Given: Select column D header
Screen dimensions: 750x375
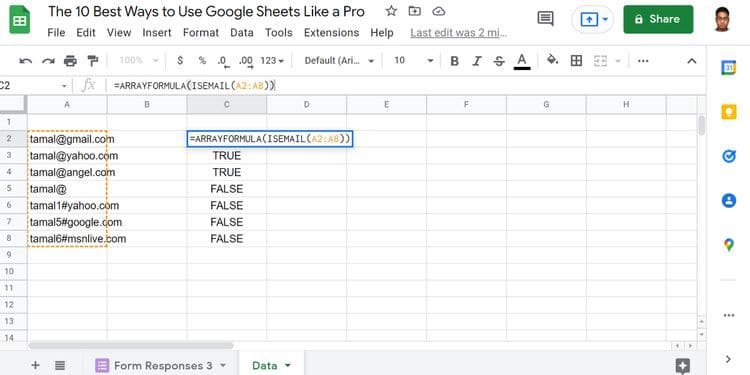Looking at the screenshot, I should click(307, 105).
